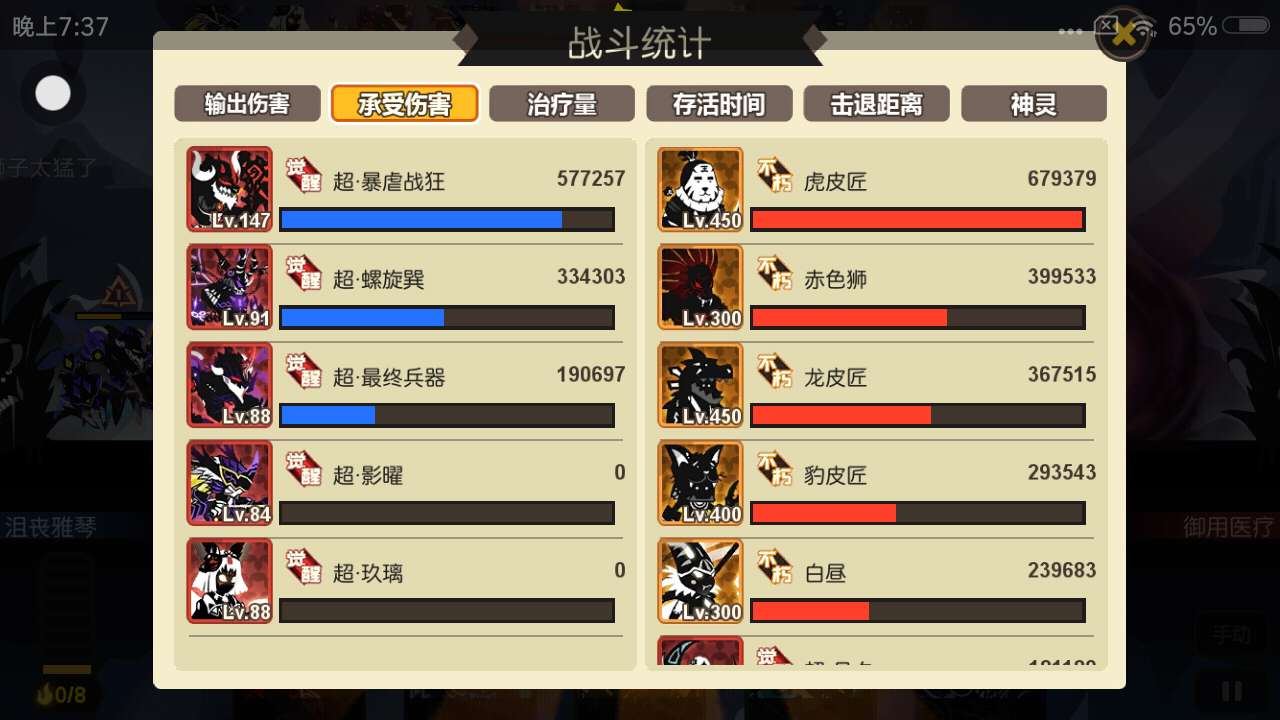The height and width of the screenshot is (720, 1280).
Task: Tap the 超·暴虐战狂 character portrait
Action: coord(229,189)
